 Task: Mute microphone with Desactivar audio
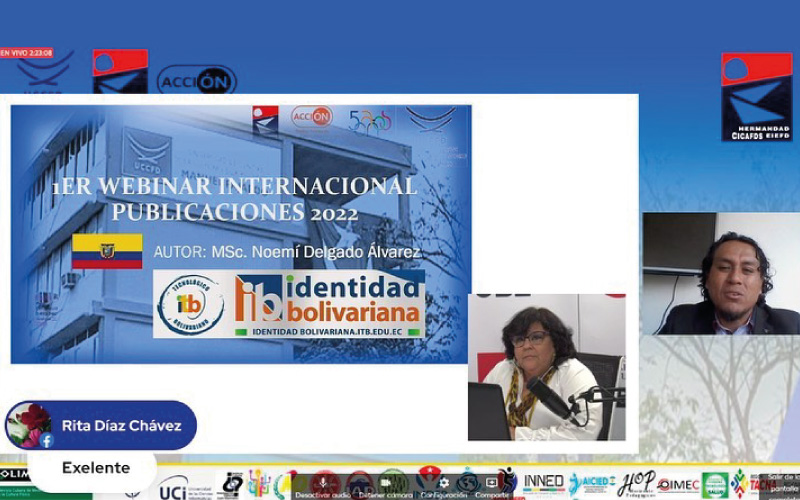click(322, 487)
